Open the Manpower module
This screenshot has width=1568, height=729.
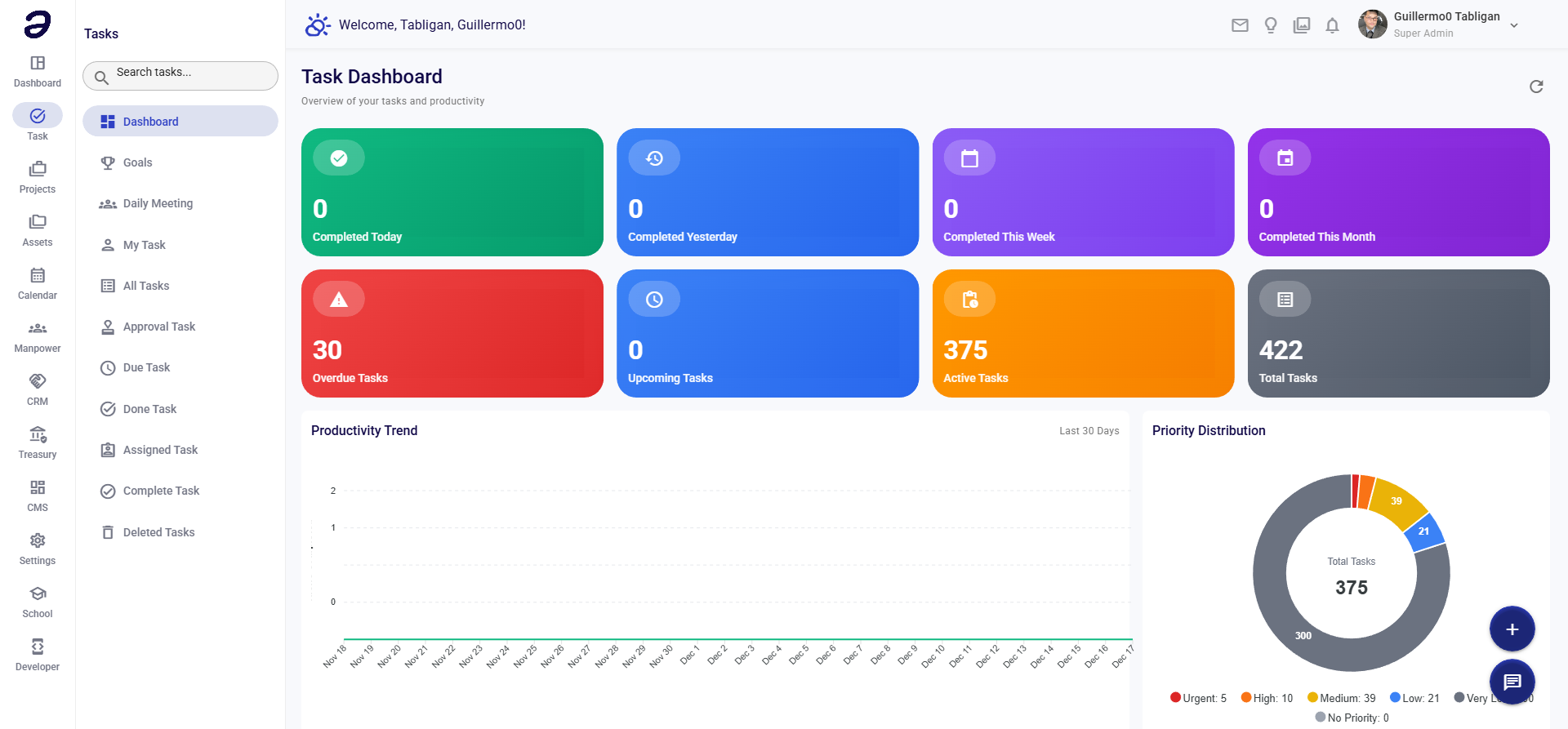pyautogui.click(x=38, y=337)
